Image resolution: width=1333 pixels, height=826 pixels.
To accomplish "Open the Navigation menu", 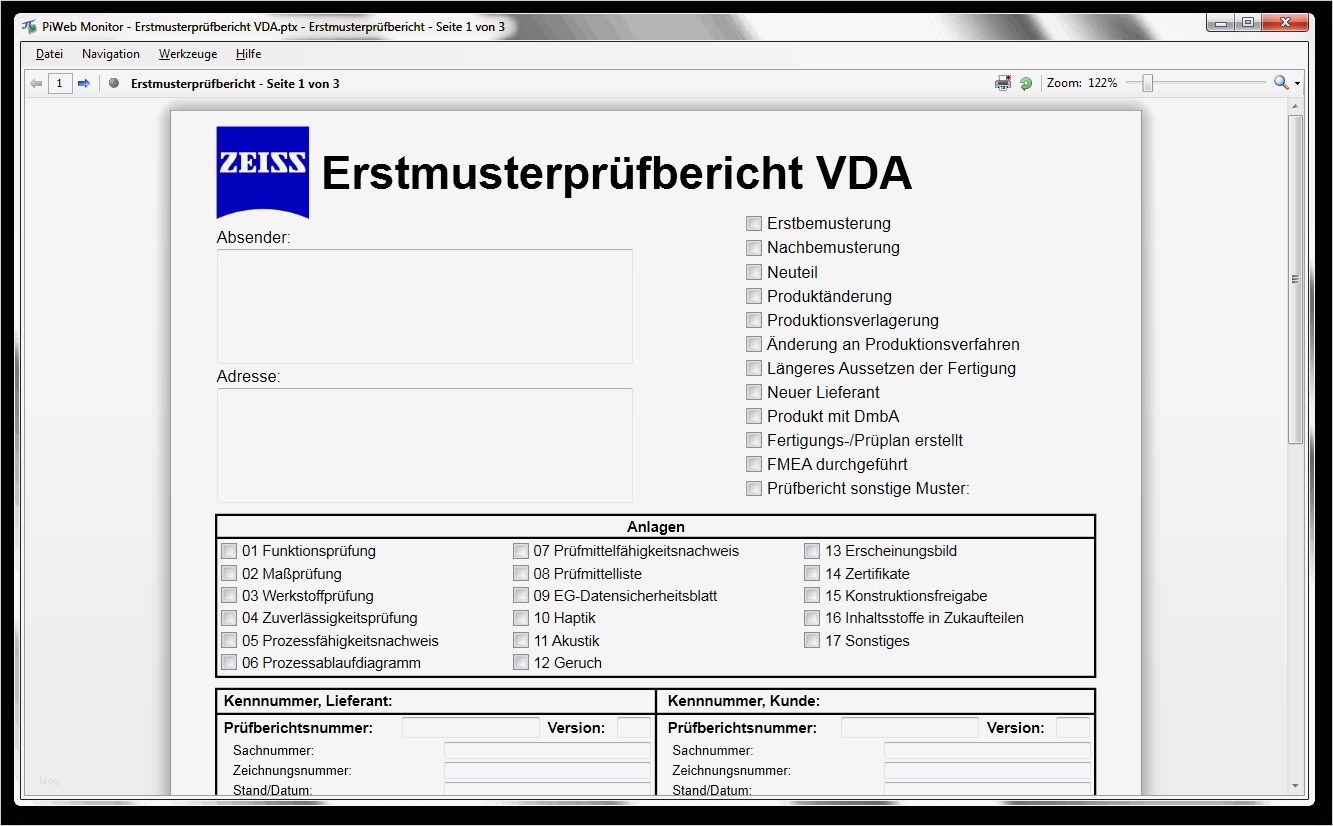I will pyautogui.click(x=111, y=54).
